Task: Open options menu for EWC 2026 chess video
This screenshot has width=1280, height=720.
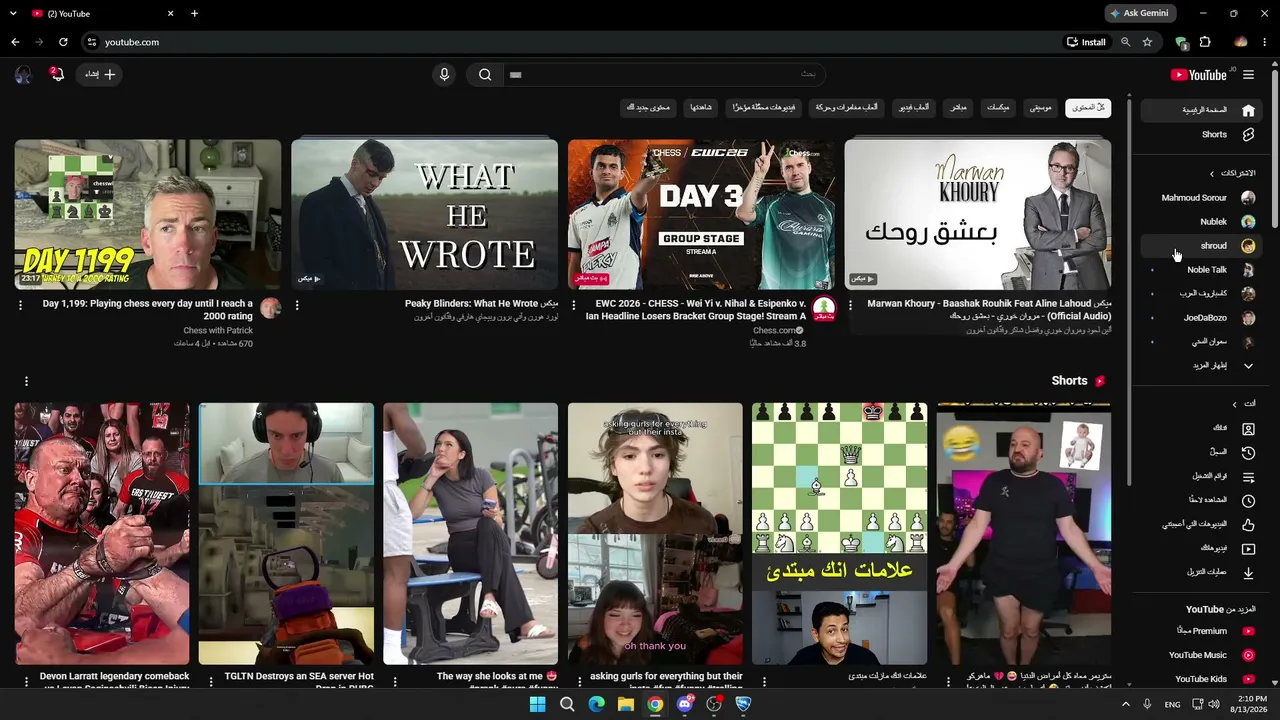Action: [574, 305]
